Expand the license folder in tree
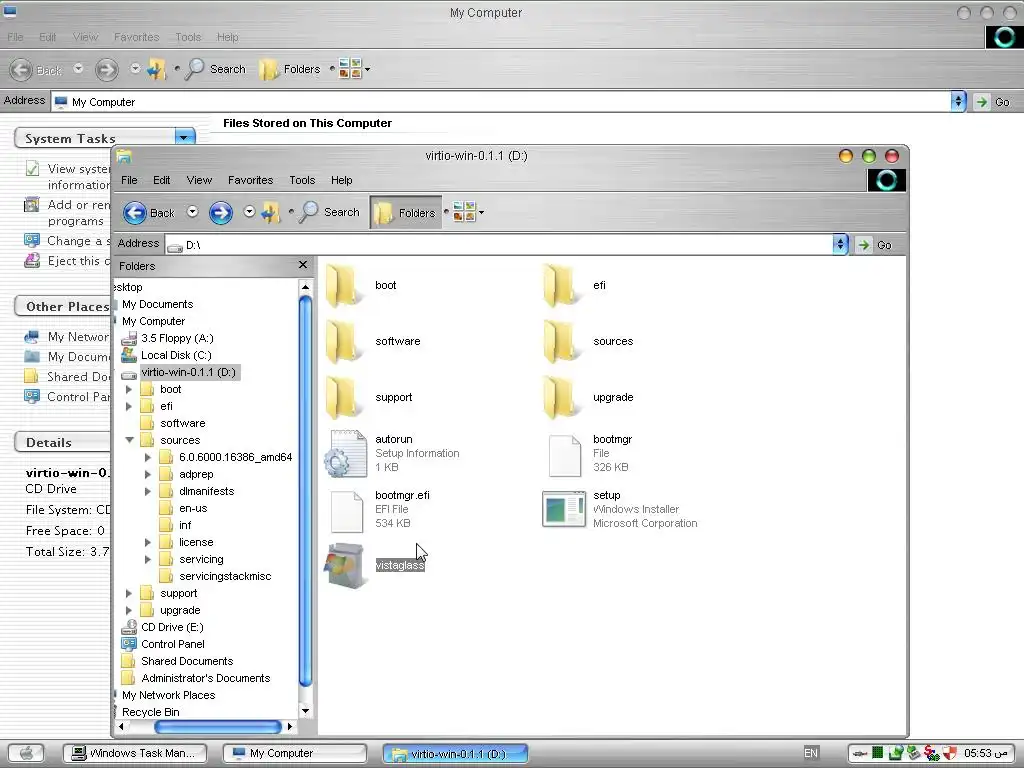Viewport: 1024px width, 768px height. tap(148, 542)
